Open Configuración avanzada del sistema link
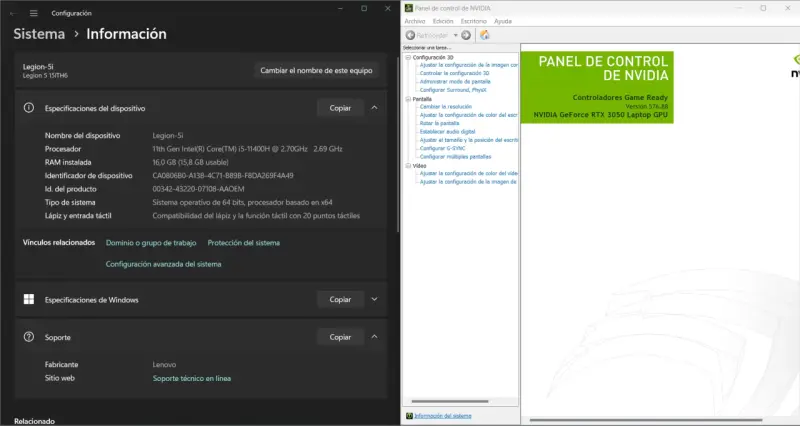 pyautogui.click(x=163, y=264)
